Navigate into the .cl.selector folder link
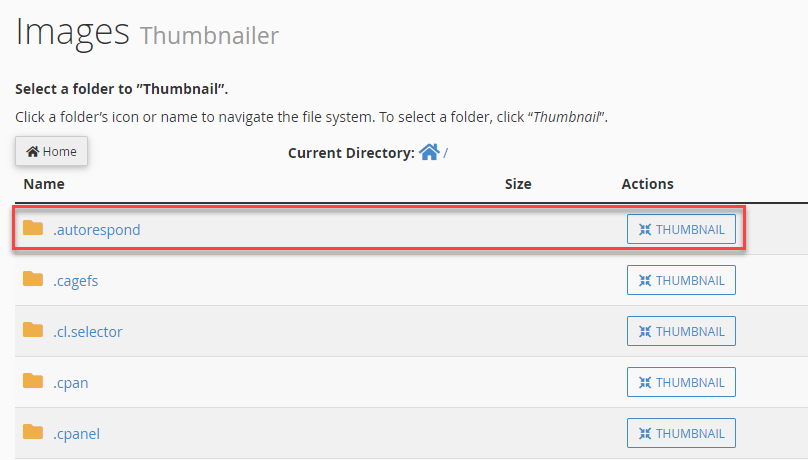The image size is (808, 460). [x=87, y=332]
